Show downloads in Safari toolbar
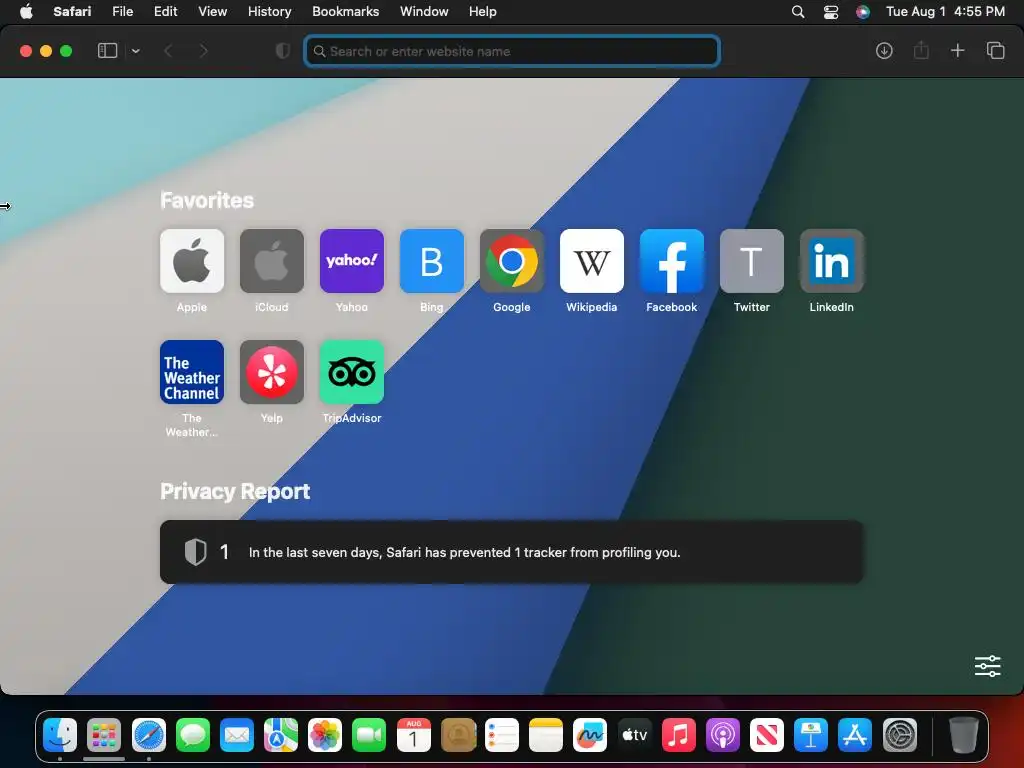Screen dimensions: 1024x768 884,51
